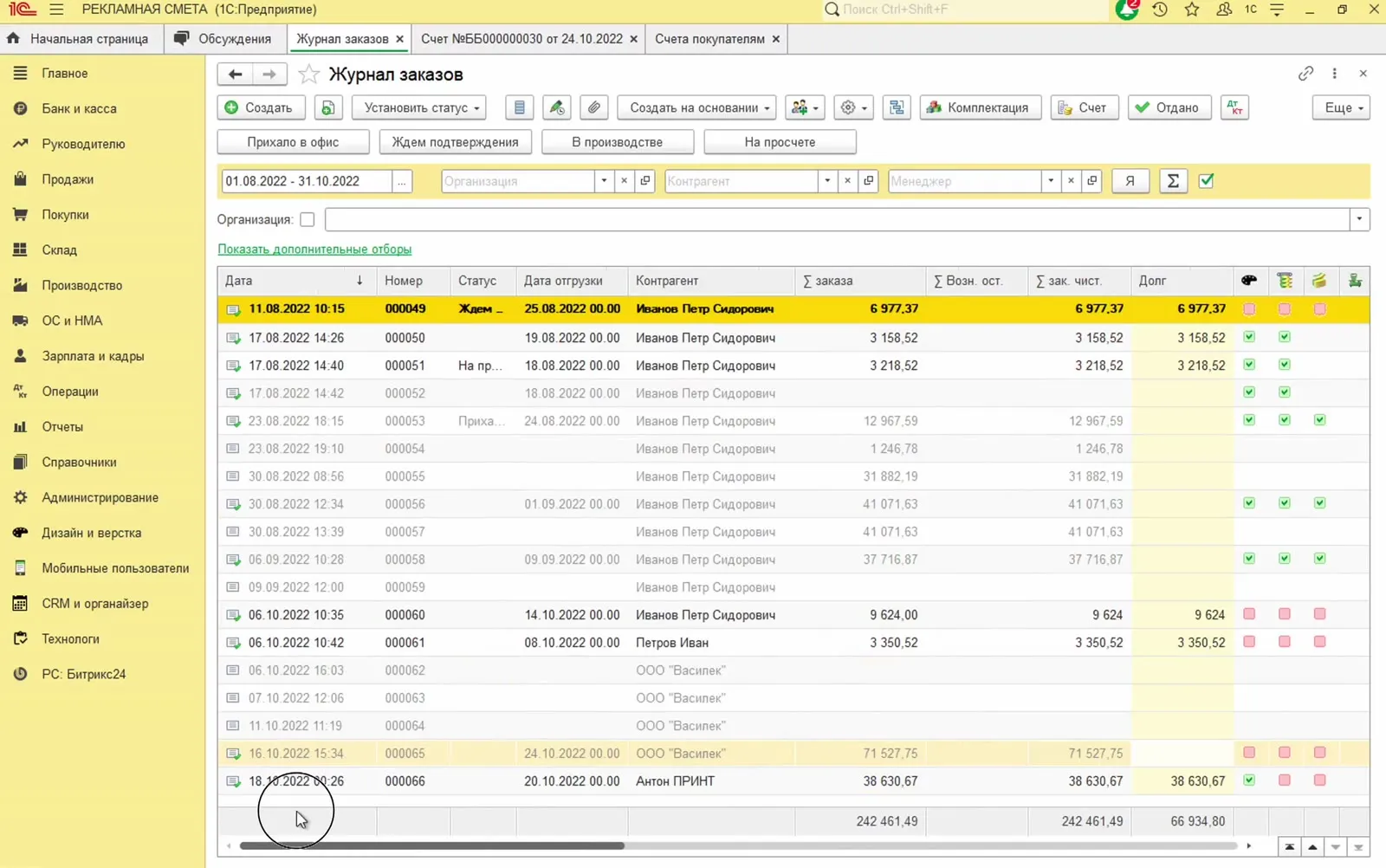Click the paperclip attachments icon
The height and width of the screenshot is (868, 1386).
click(x=594, y=107)
